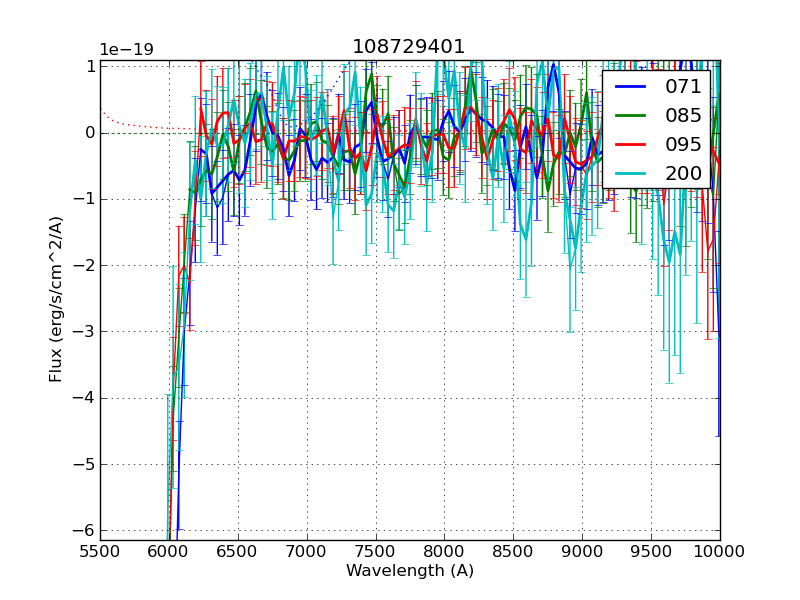Select the 095 legend label

pyautogui.click(x=683, y=144)
